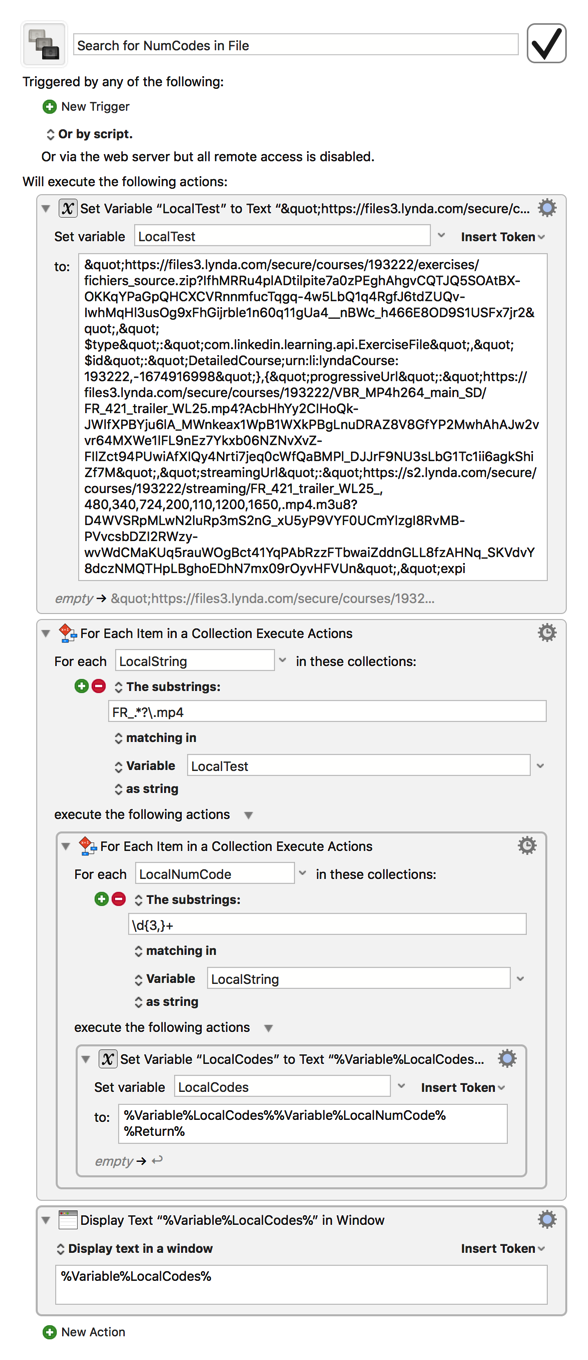Open gear menu of inner LocalNumCode For Each
Screen dimensions: 588x1360
click(527, 846)
